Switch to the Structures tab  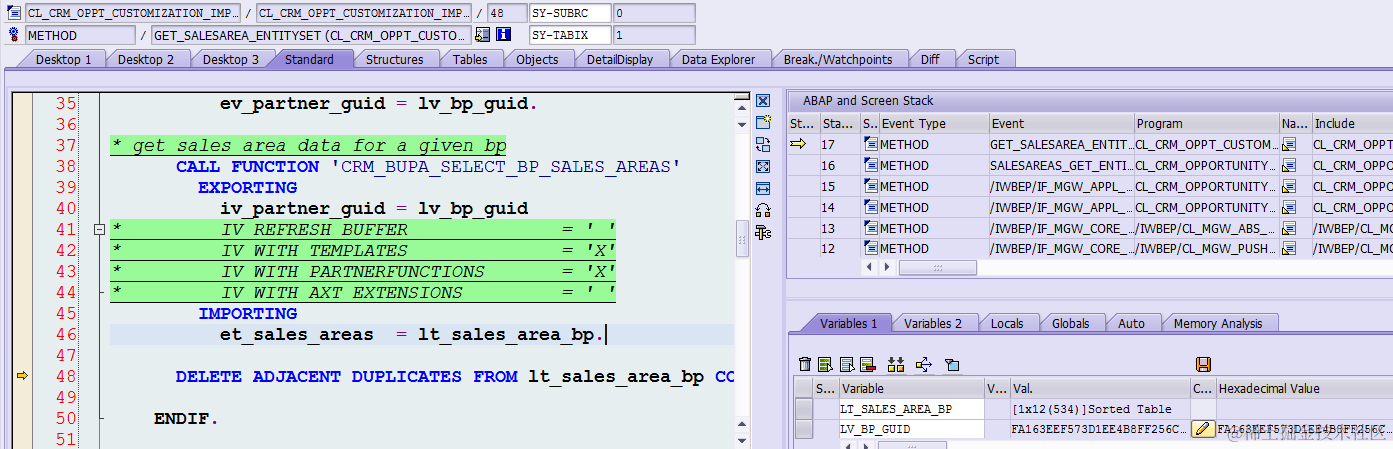pos(394,59)
